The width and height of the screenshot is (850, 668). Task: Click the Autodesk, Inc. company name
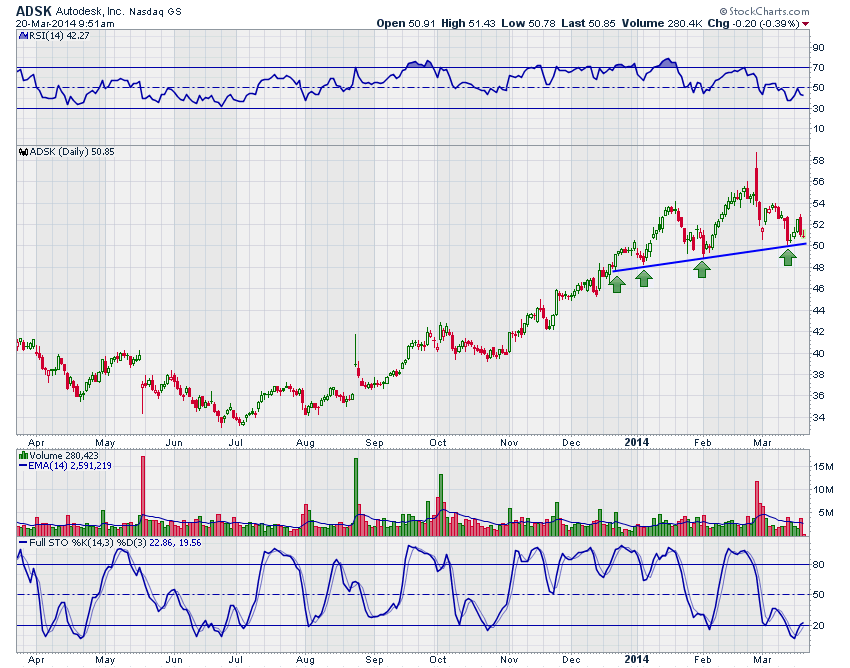coord(90,11)
